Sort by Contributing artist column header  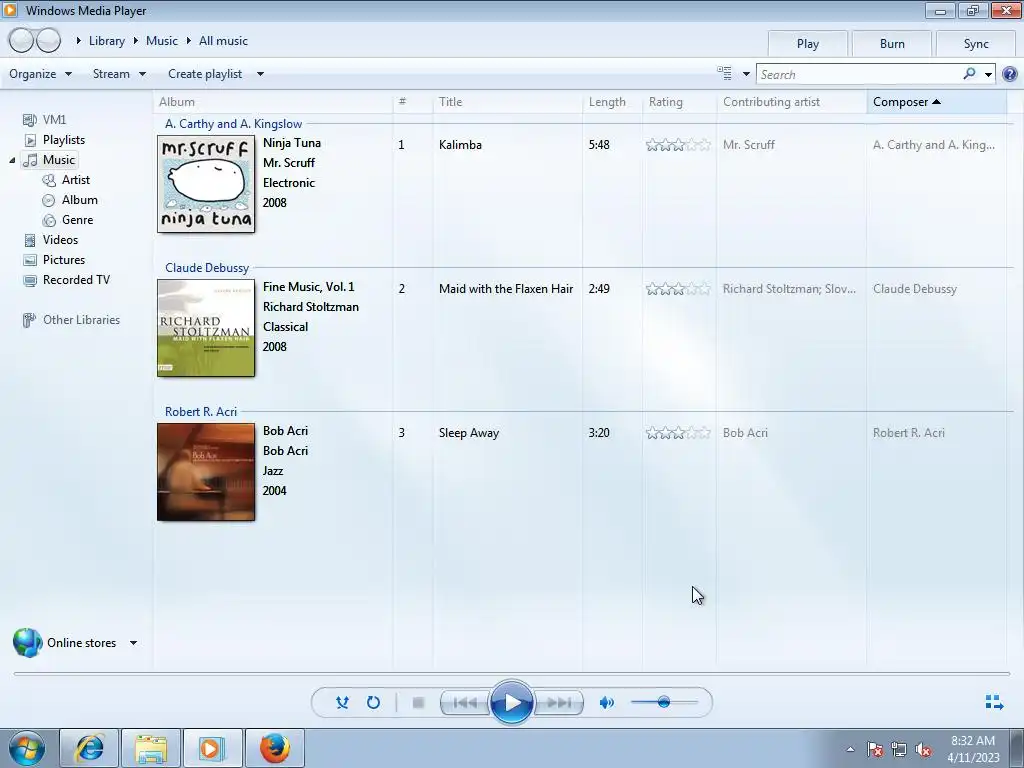792,102
